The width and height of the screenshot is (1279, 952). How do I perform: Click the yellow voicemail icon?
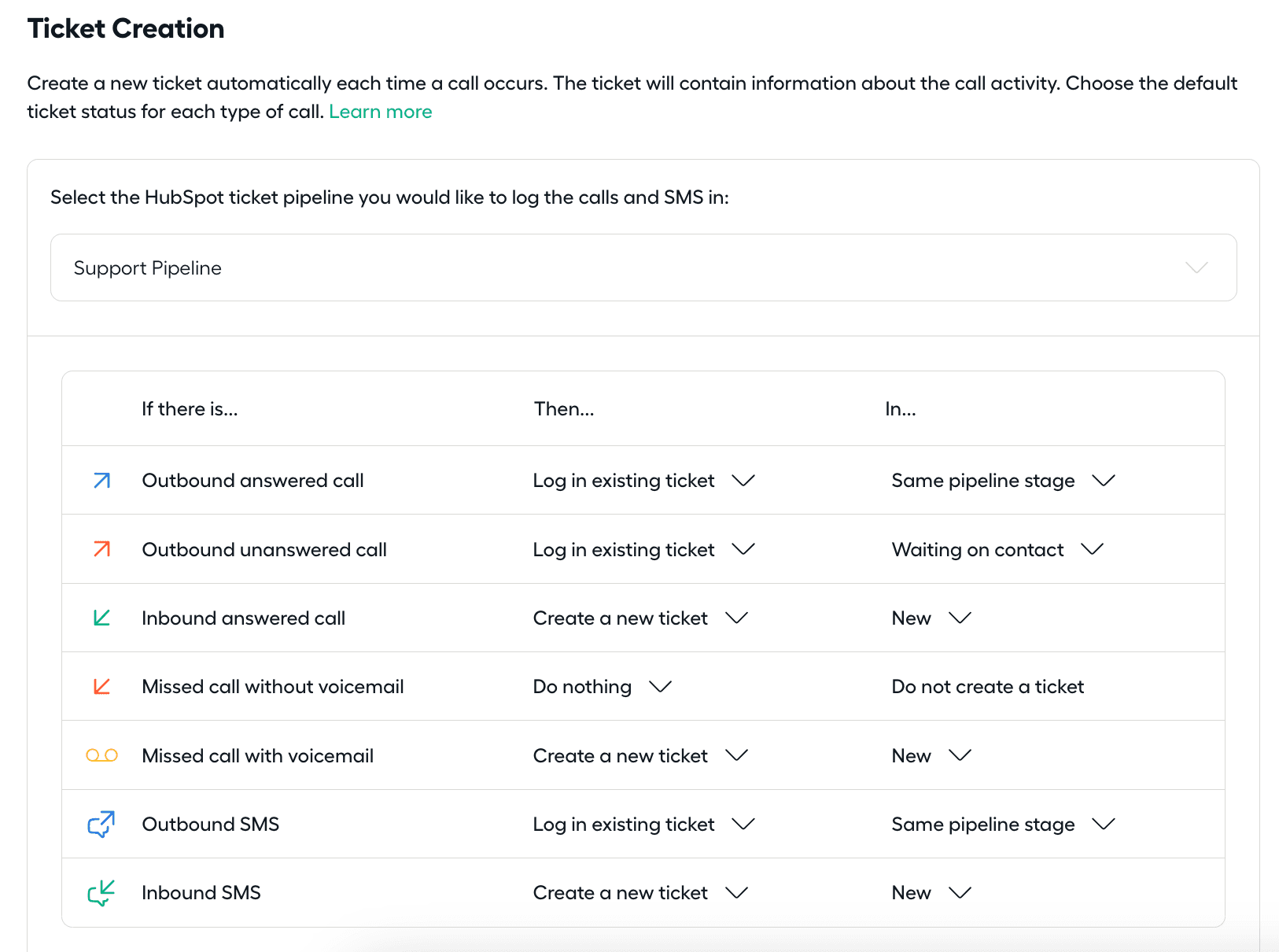[101, 755]
